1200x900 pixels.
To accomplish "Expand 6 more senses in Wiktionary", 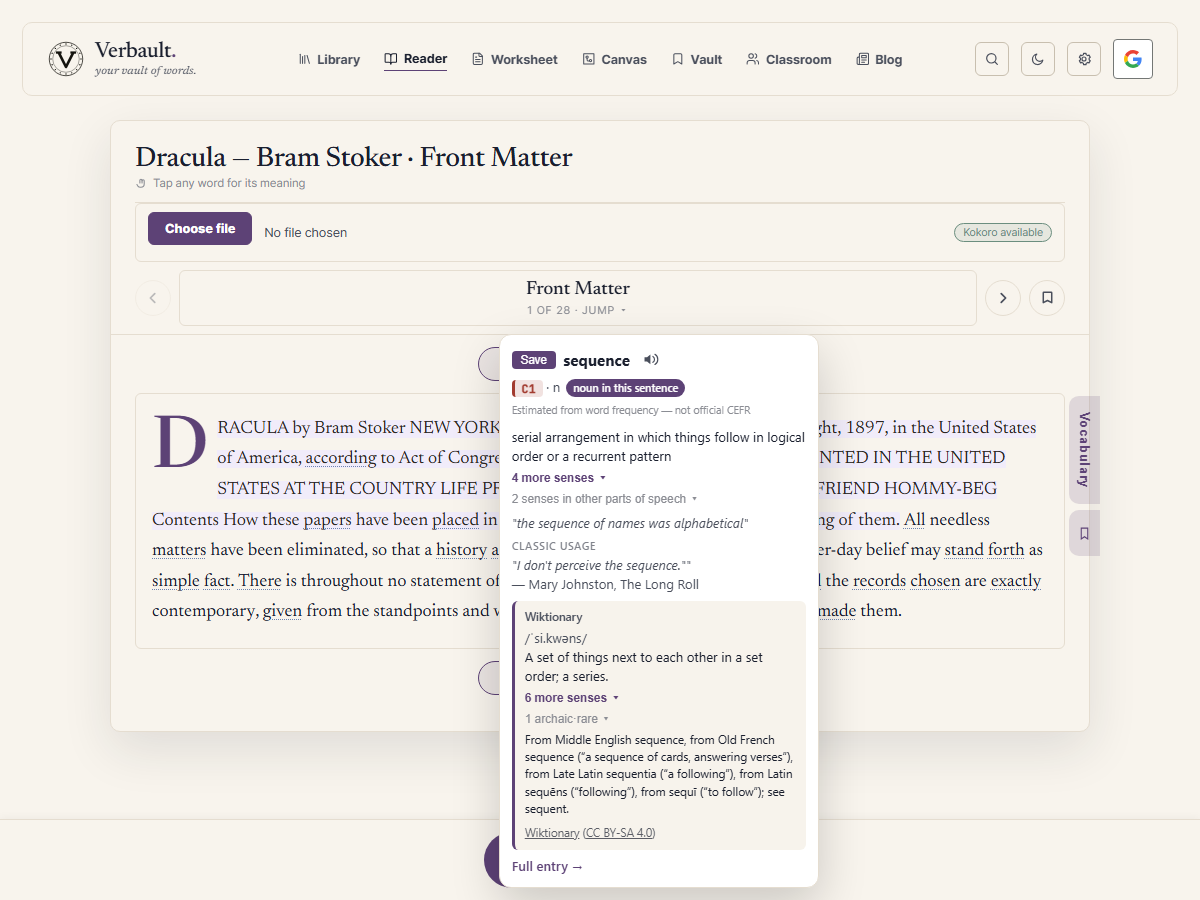I will point(572,698).
